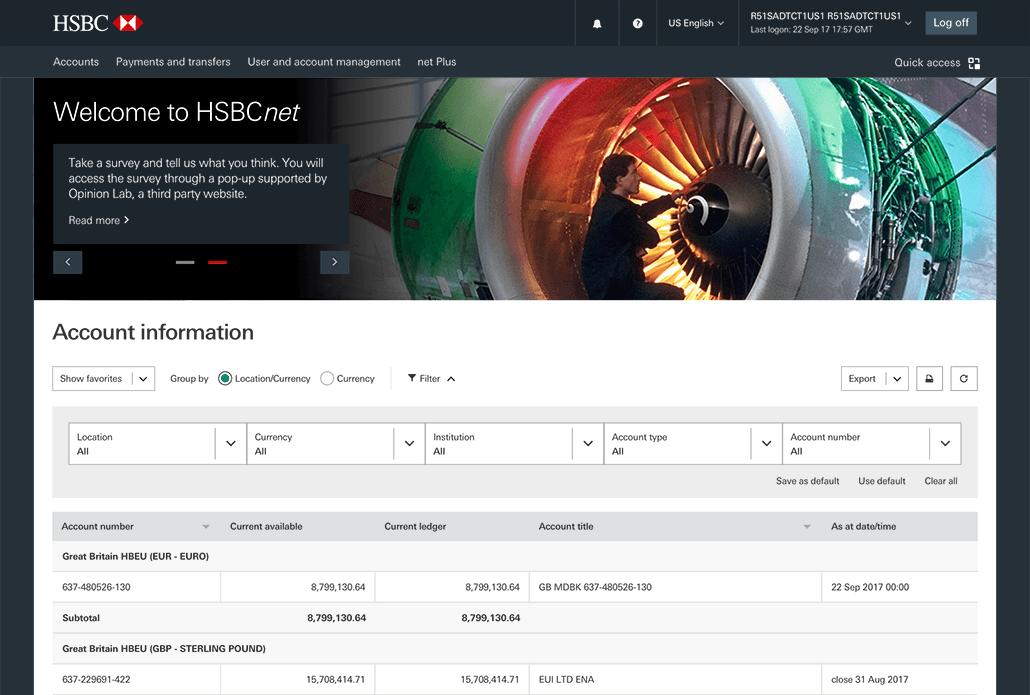
Task: Select Location/Currency group by option
Action: click(225, 378)
